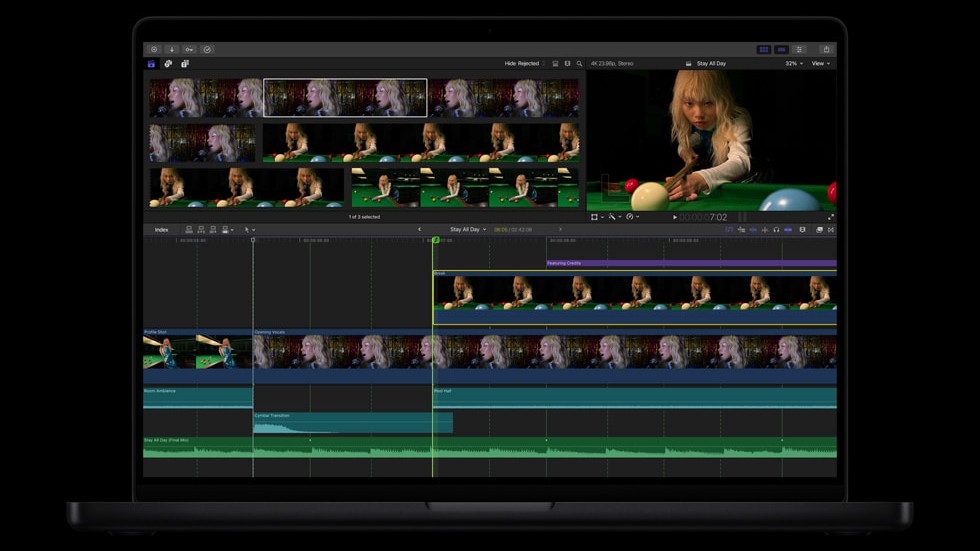
Task: Open the 32% viewer zoom dropdown
Action: (794, 64)
